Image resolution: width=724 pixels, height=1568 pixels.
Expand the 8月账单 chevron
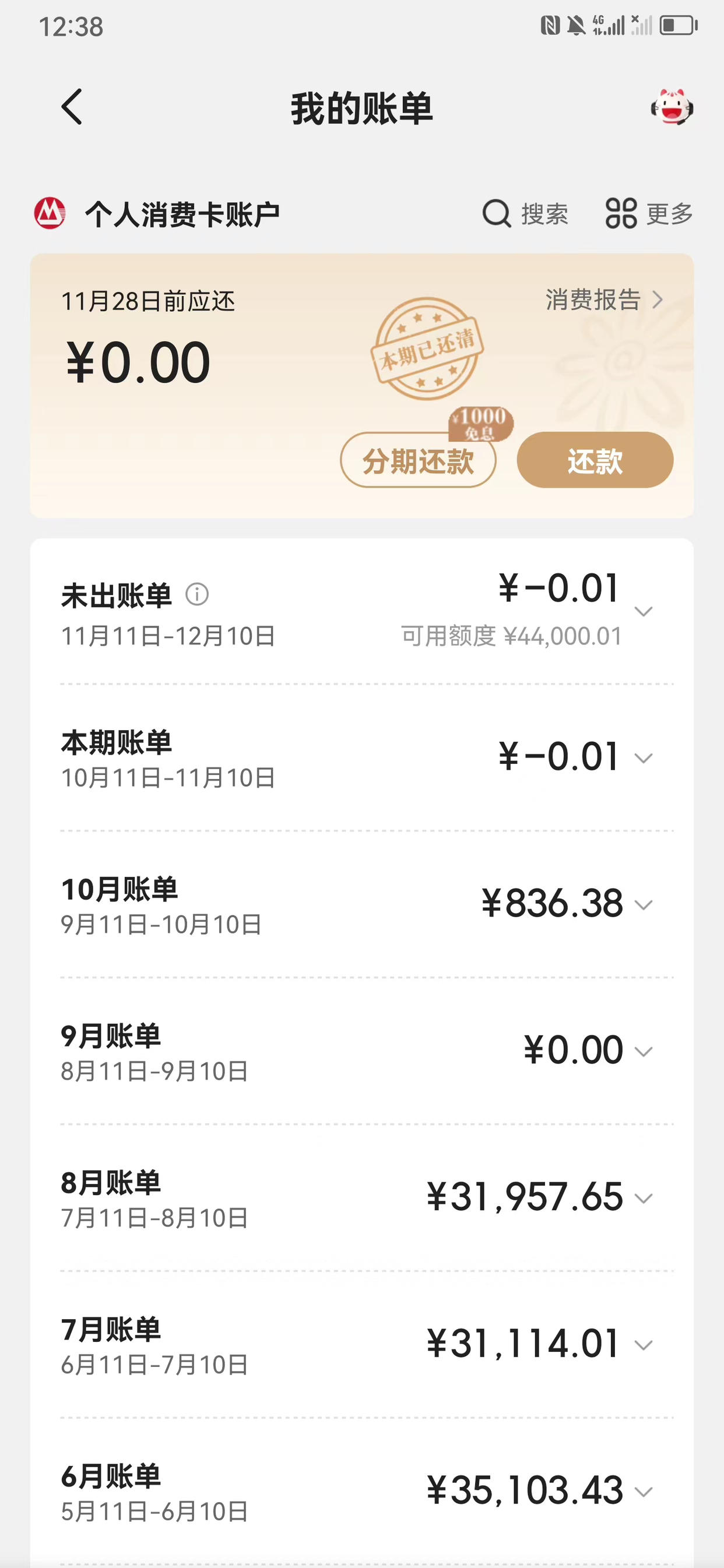pyautogui.click(x=644, y=1198)
